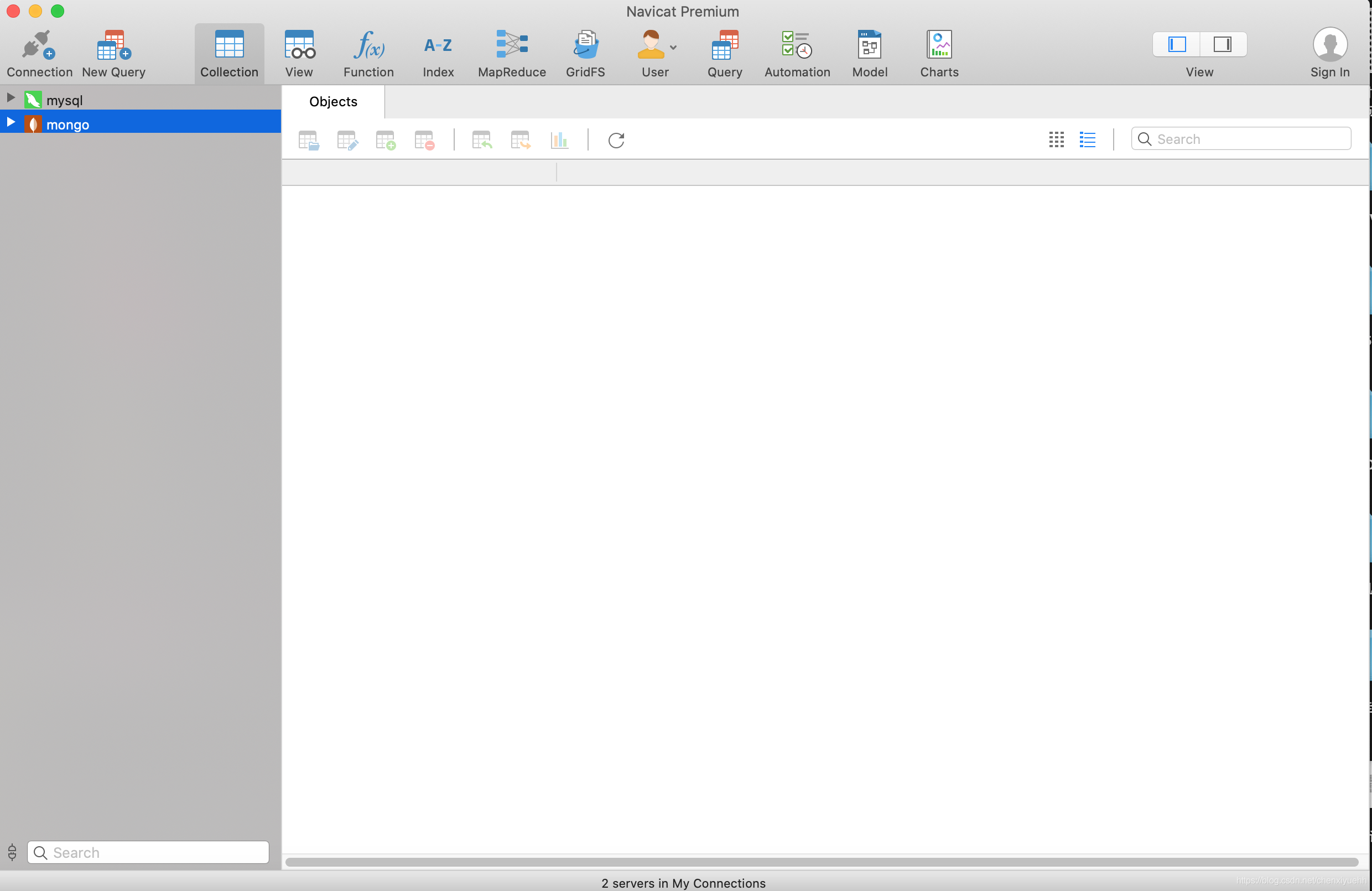1372x891 pixels.
Task: Open the Automation scheduler
Action: coord(797,45)
